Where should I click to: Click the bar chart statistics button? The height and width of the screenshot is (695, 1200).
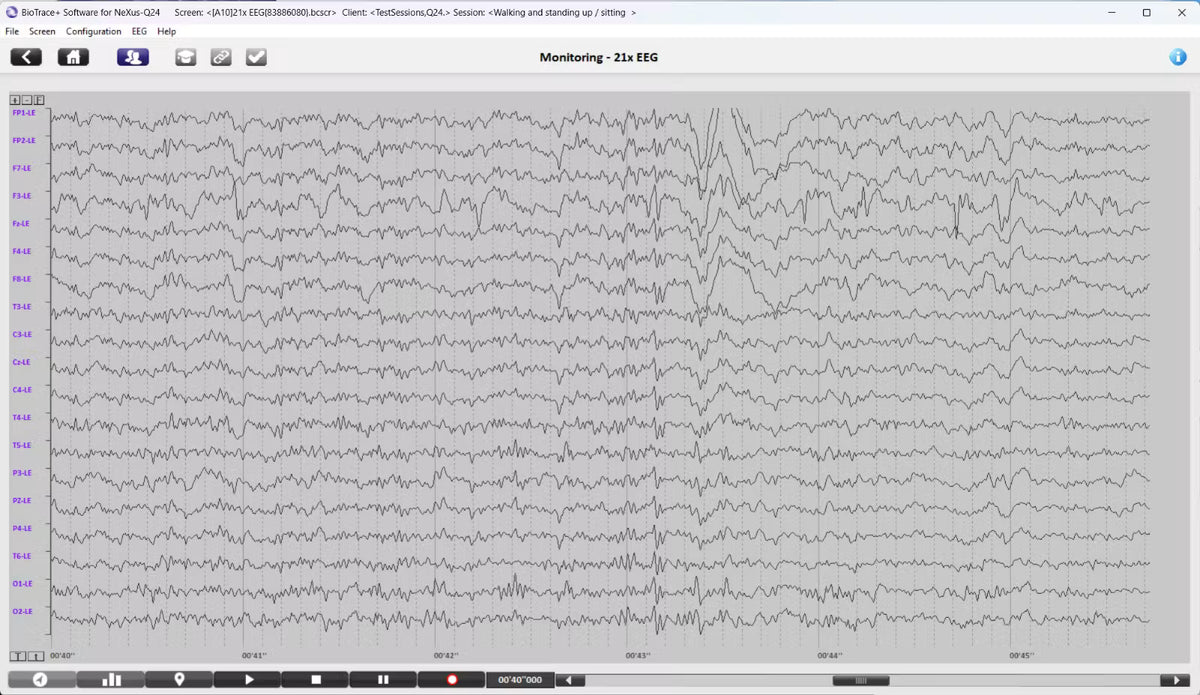[111, 679]
